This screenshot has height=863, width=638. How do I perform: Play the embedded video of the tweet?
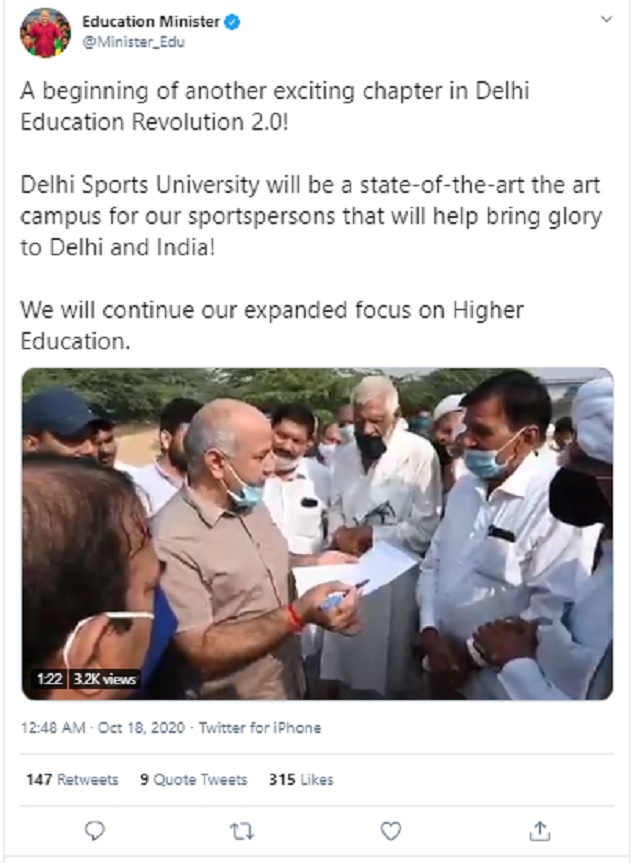click(x=318, y=534)
